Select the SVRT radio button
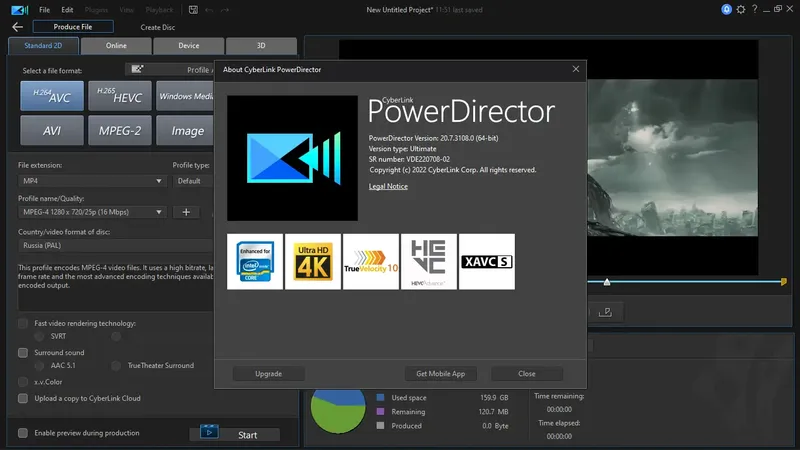The height and width of the screenshot is (450, 800). (39, 336)
